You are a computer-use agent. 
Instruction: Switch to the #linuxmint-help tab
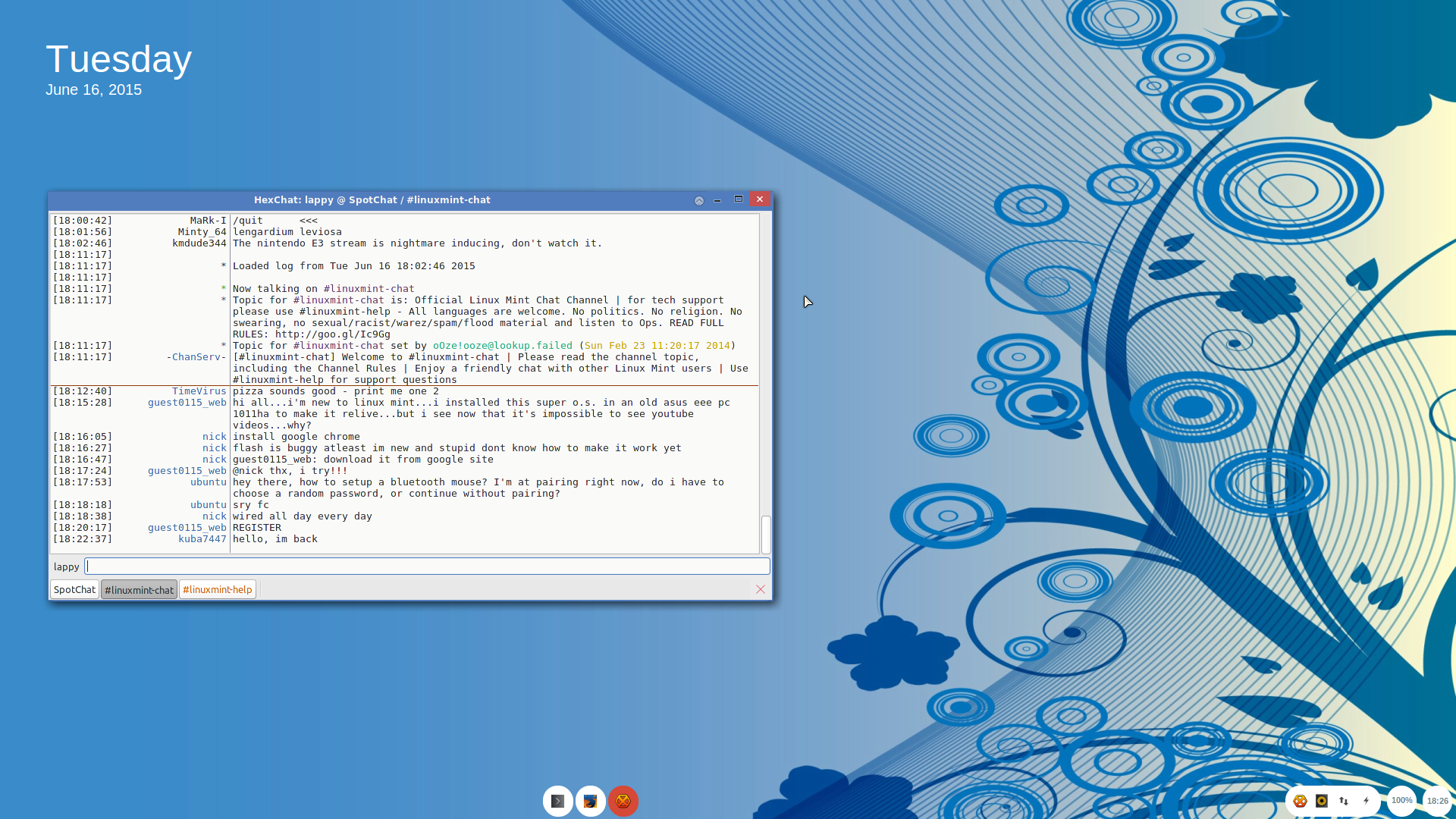pyautogui.click(x=218, y=589)
